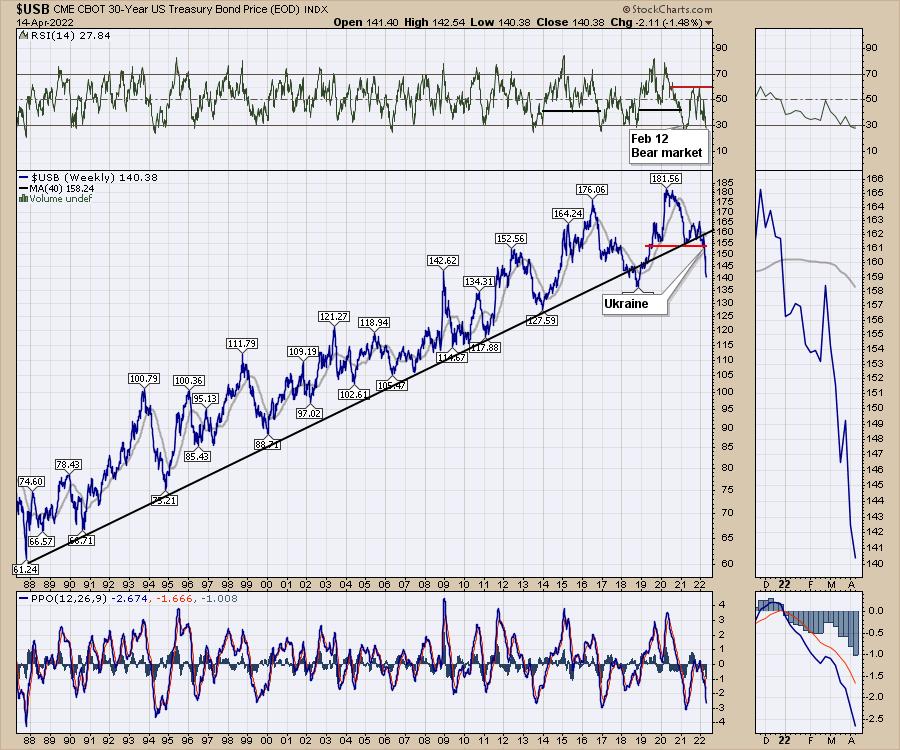Click the 181.56 peak price label
The width and height of the screenshot is (900, 750).
(x=665, y=178)
